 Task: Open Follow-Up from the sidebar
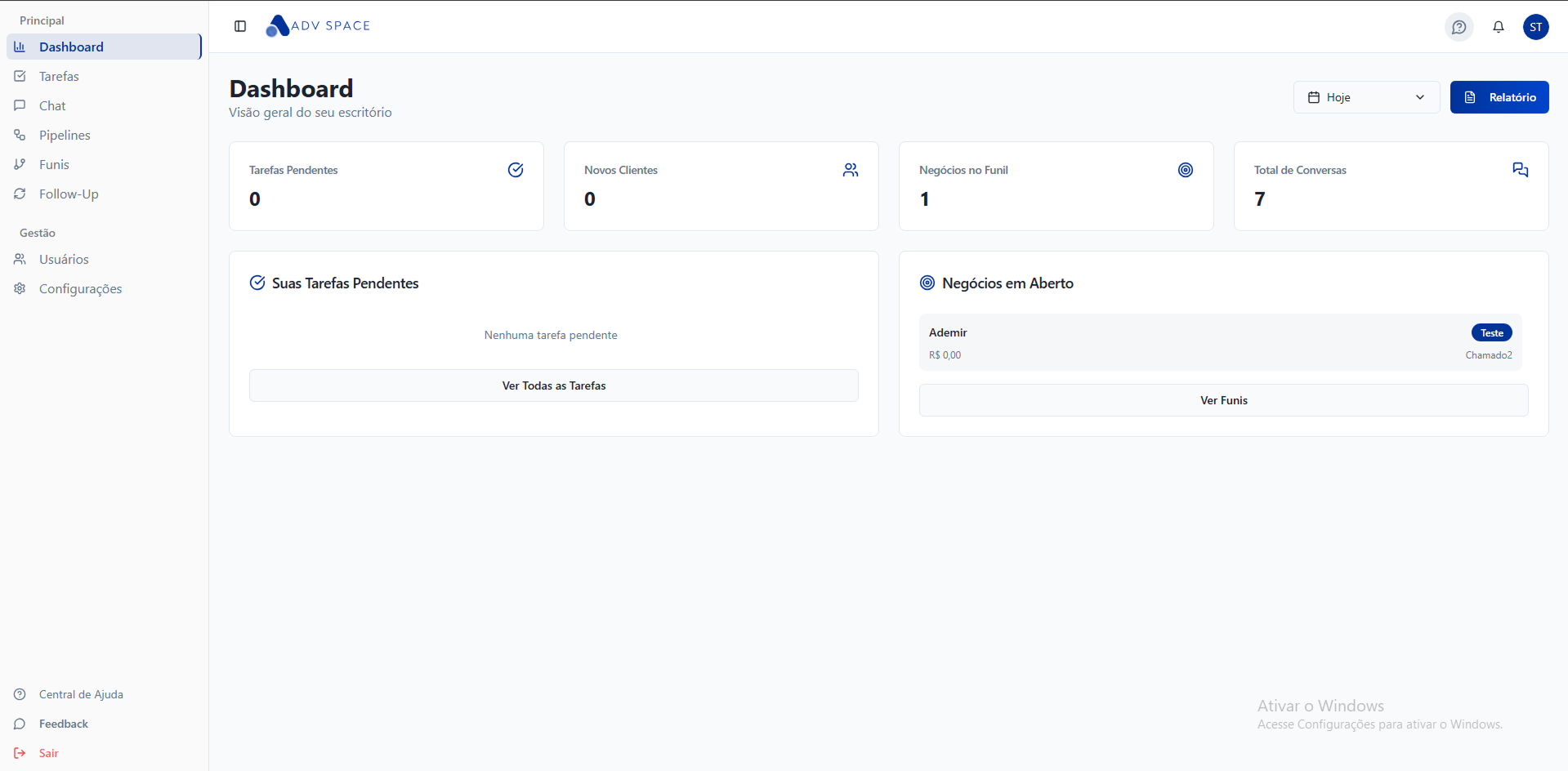[104, 194]
